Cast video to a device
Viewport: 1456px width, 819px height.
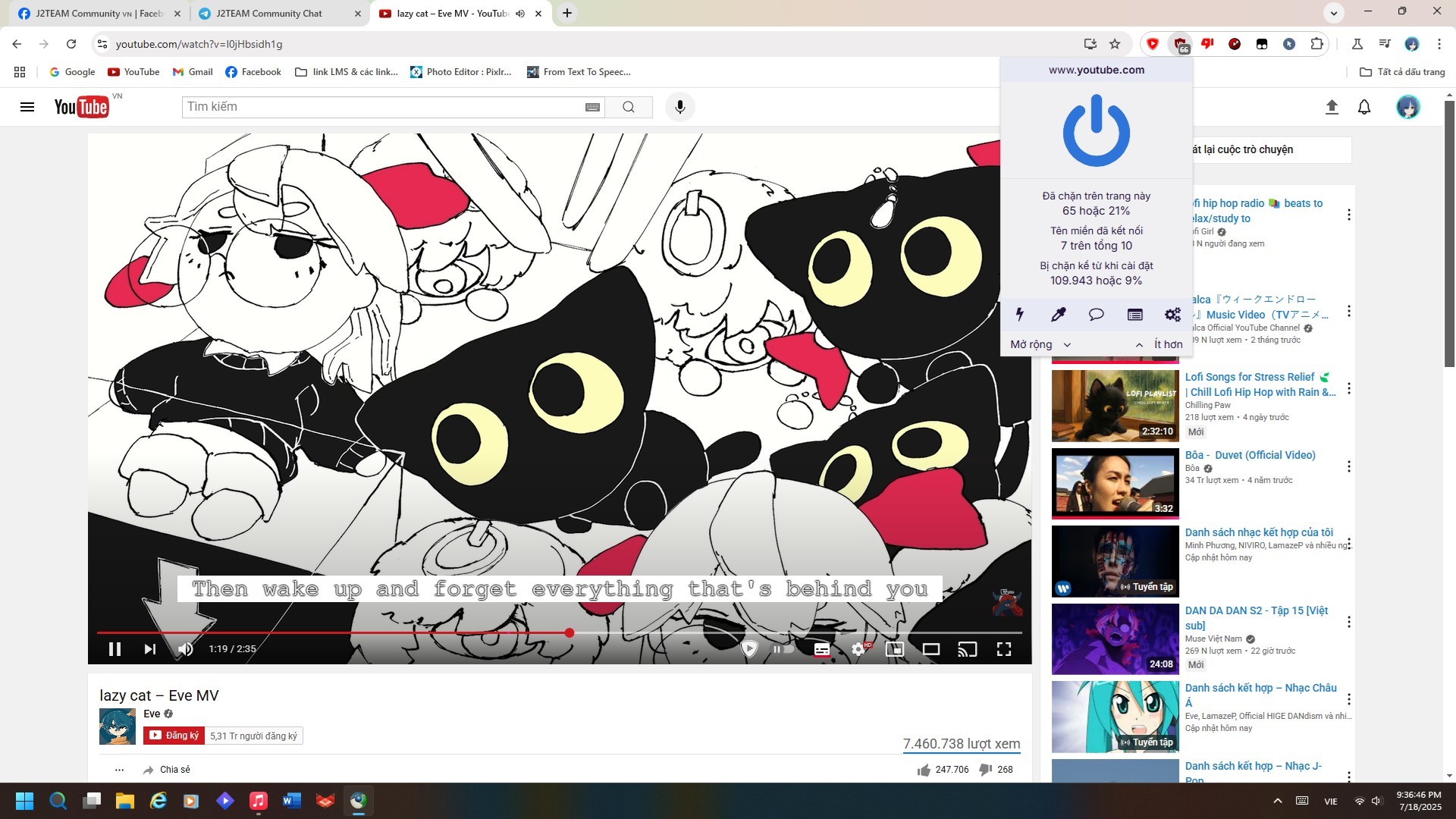pyautogui.click(x=967, y=649)
